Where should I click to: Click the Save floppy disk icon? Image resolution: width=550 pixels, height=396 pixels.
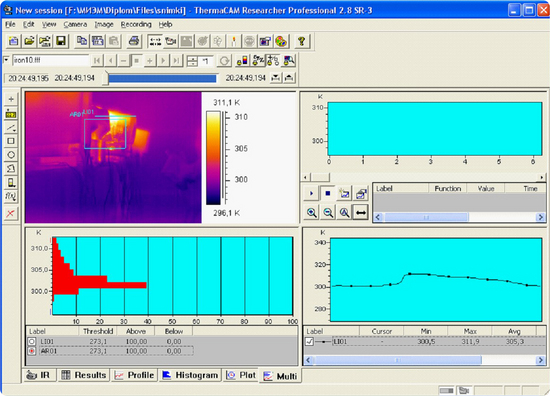pyautogui.click(x=61, y=41)
